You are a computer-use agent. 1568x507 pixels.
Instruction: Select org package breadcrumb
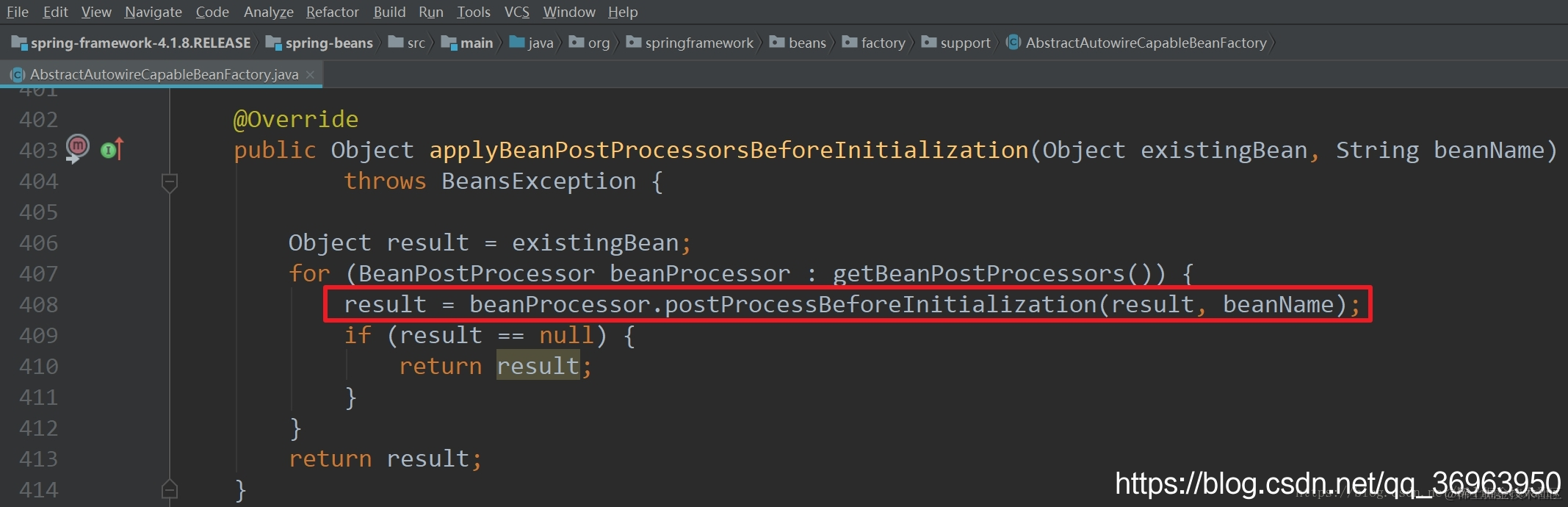click(590, 43)
